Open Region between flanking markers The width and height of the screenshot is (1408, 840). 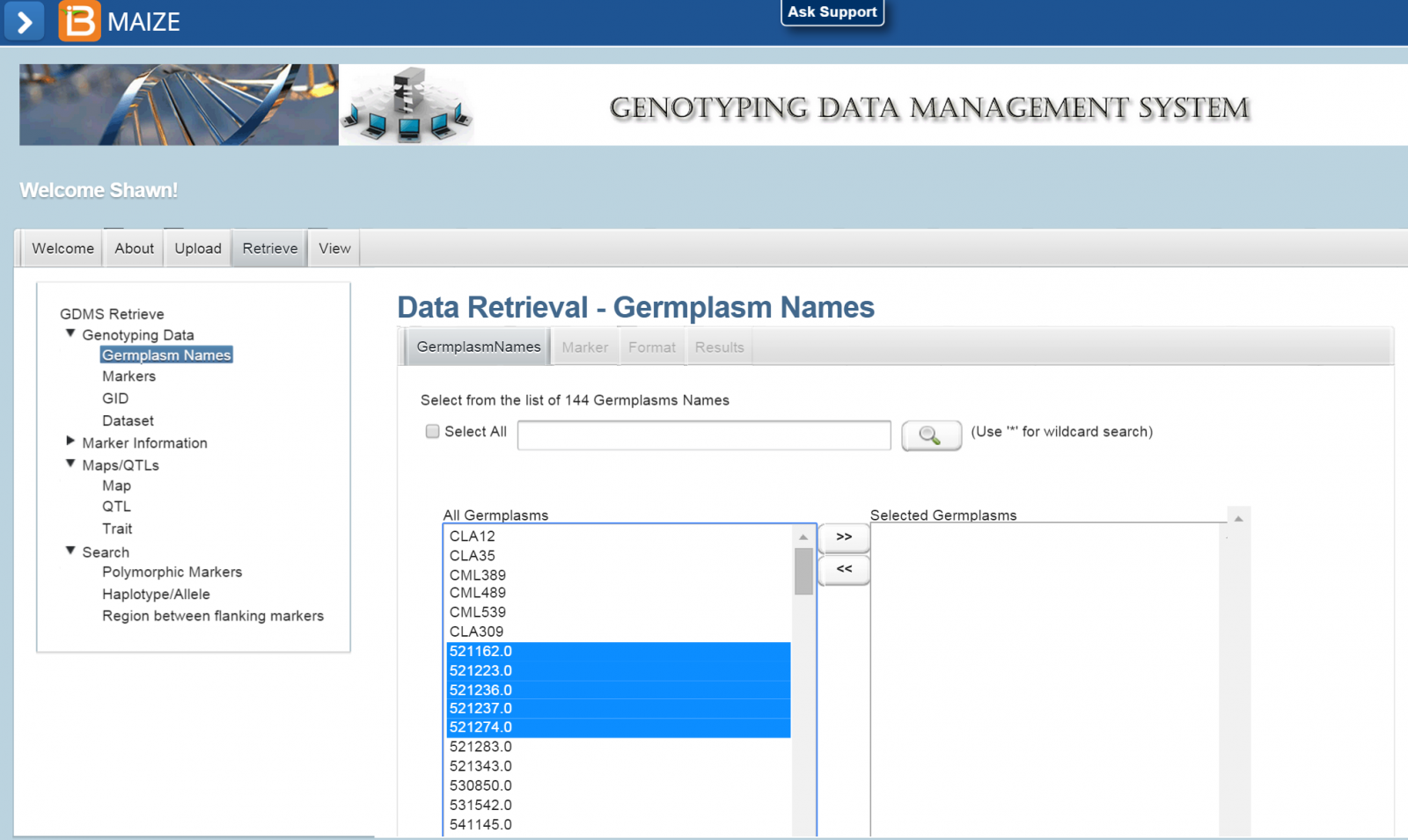[213, 617]
